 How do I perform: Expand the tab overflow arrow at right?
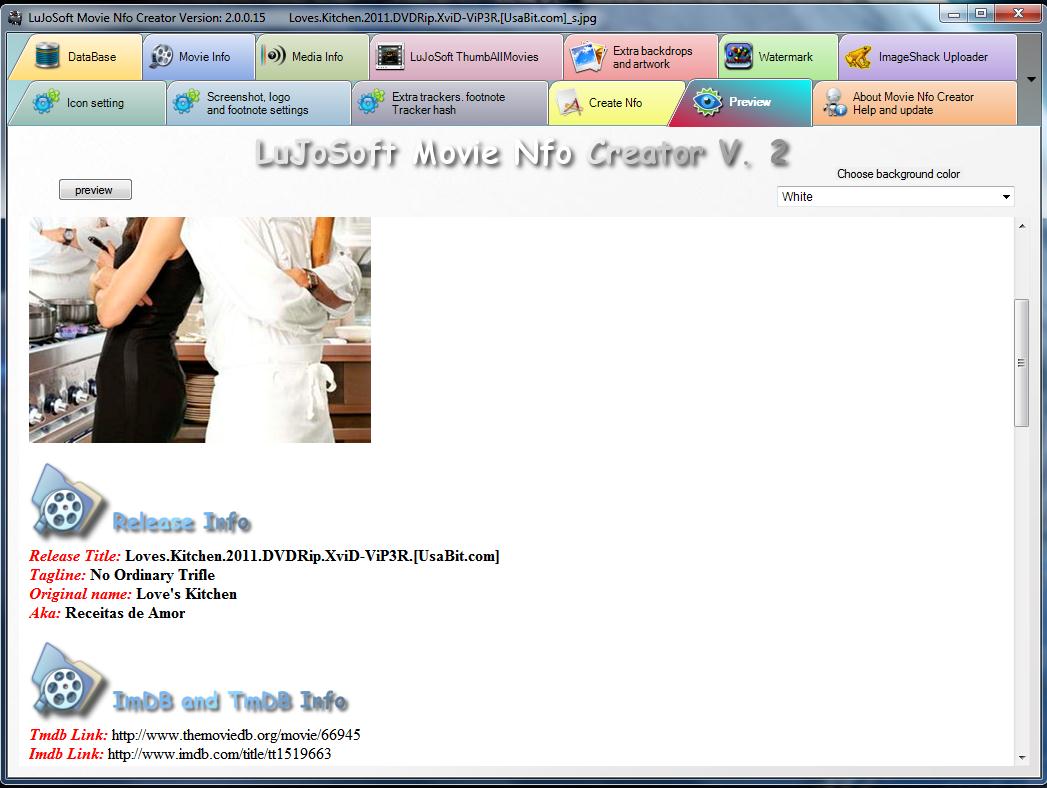(x=1031, y=79)
